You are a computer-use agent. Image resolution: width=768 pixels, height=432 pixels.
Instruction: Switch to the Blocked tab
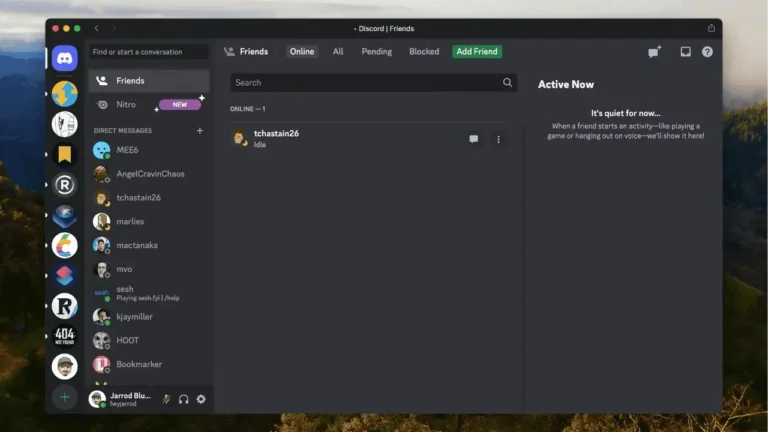click(x=424, y=51)
